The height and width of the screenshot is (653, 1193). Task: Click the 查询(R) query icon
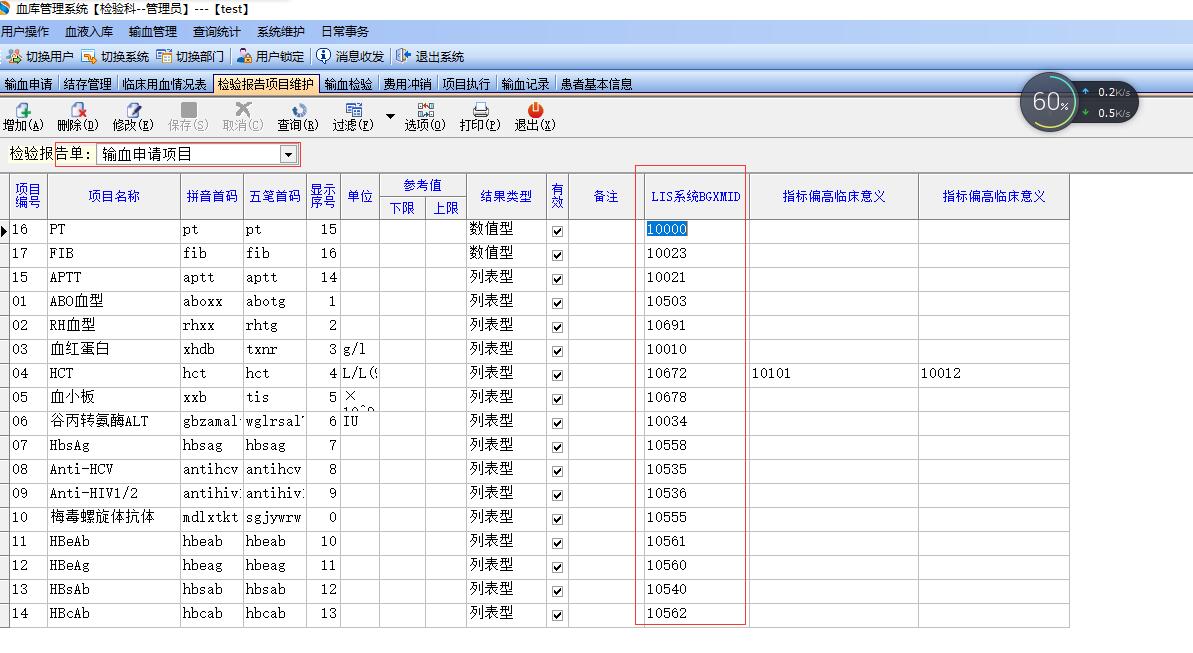pyautogui.click(x=298, y=110)
